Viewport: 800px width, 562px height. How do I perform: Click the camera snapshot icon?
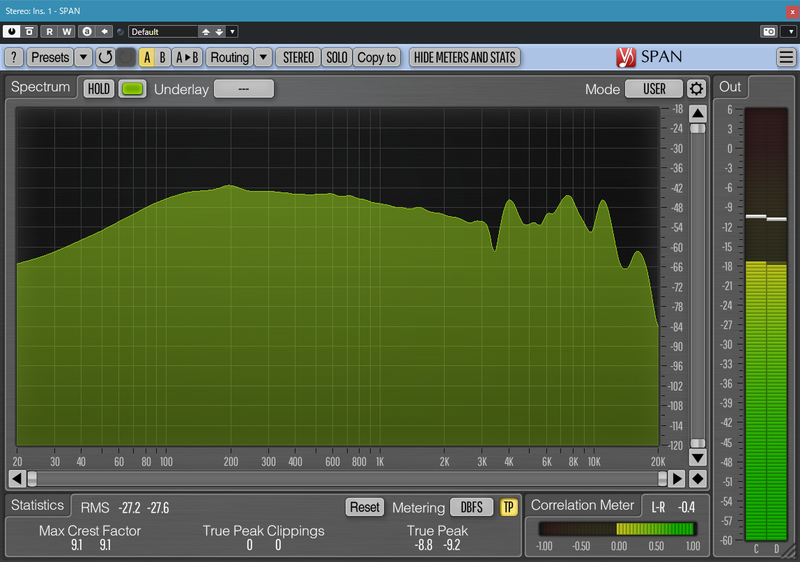pyautogui.click(x=769, y=32)
